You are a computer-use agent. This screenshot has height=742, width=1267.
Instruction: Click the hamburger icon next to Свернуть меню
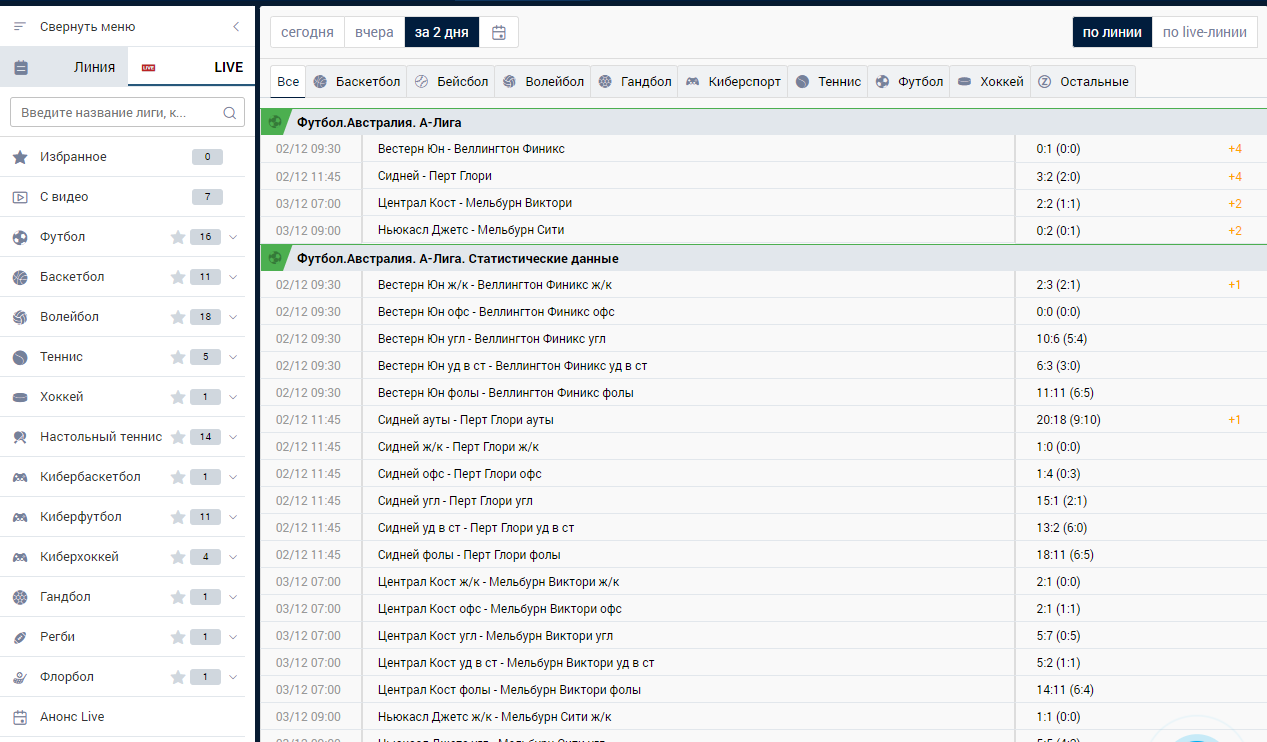20,27
